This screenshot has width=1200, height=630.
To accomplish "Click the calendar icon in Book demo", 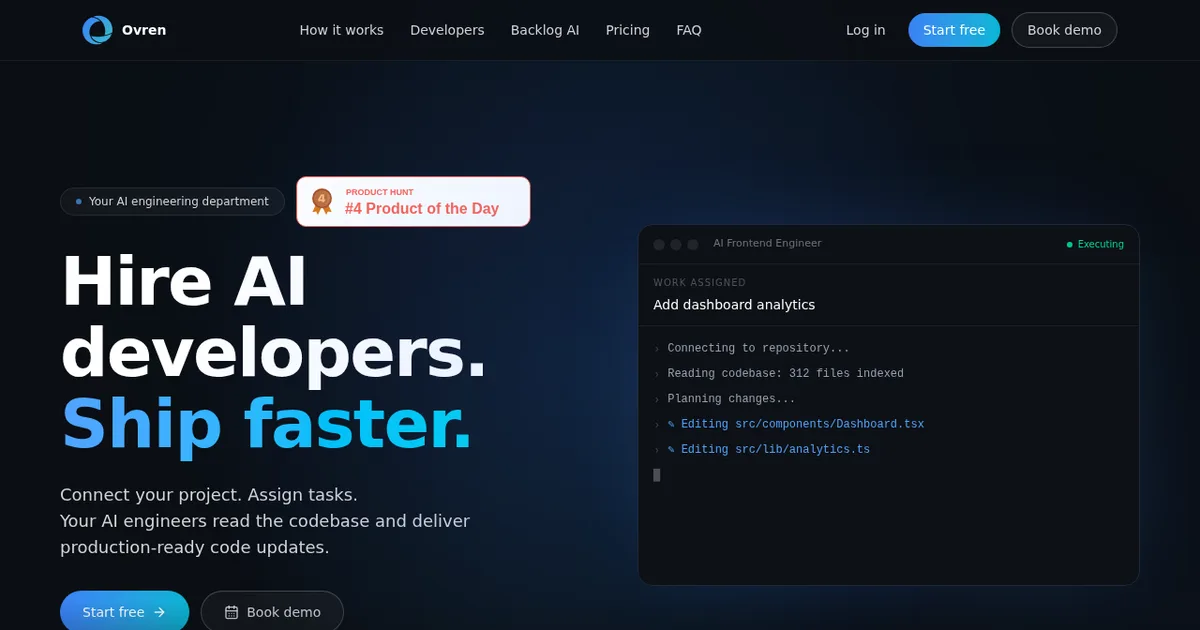I will click(x=231, y=612).
